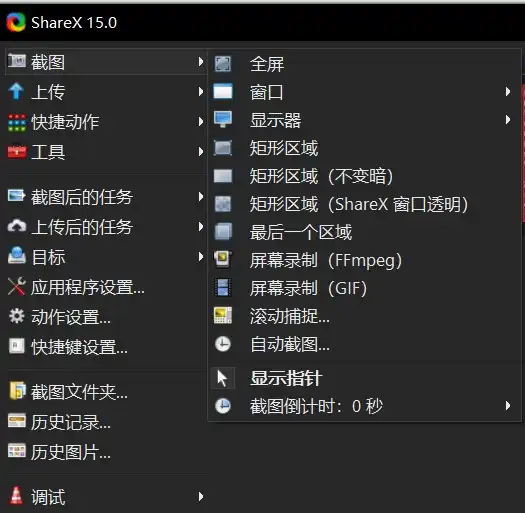Screen dimensions: 525x513
Task: Click the ShareX logo icon in title bar
Action: pyautogui.click(x=16, y=22)
